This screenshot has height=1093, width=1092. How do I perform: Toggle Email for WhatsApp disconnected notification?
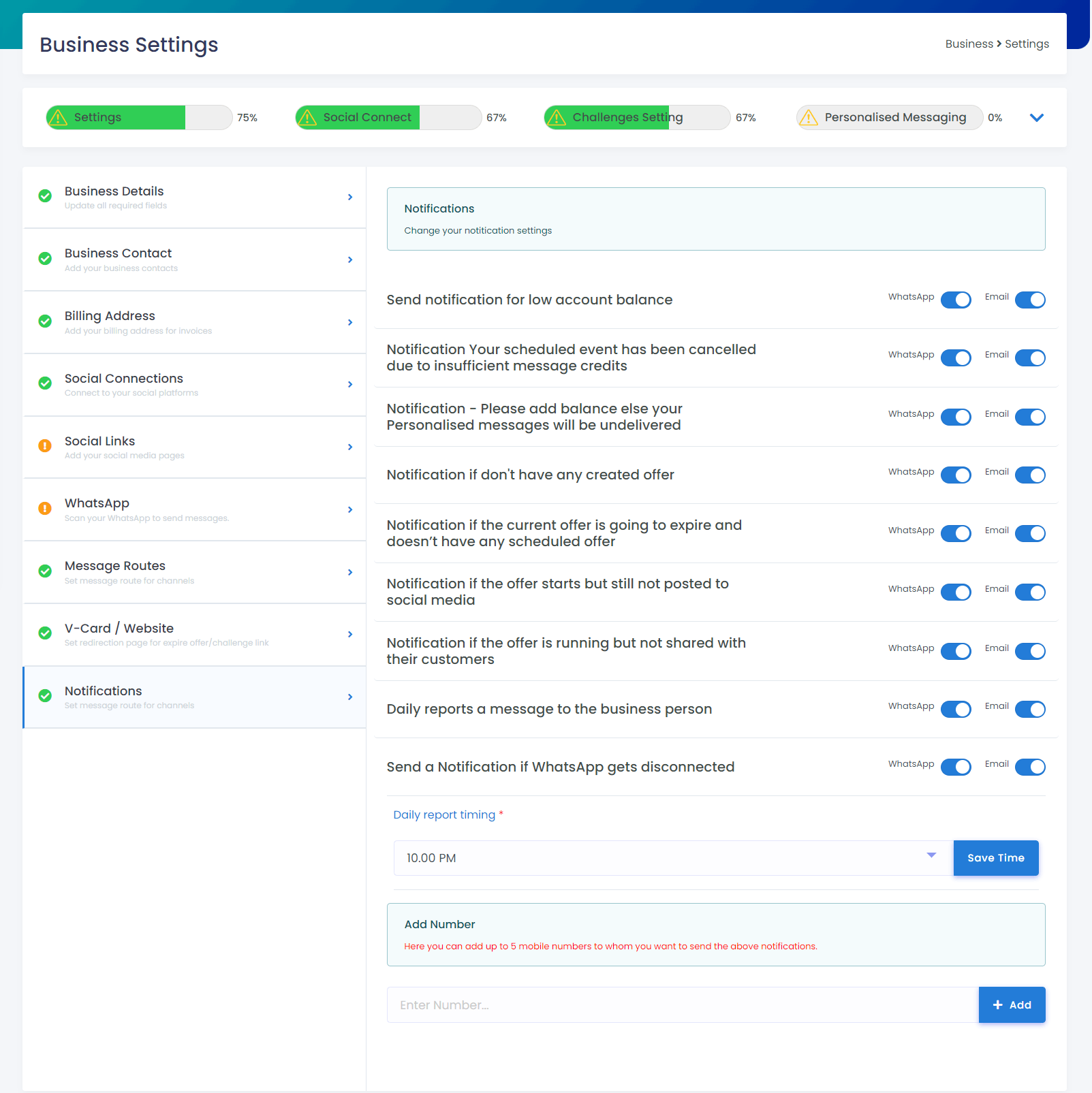[x=1030, y=767]
